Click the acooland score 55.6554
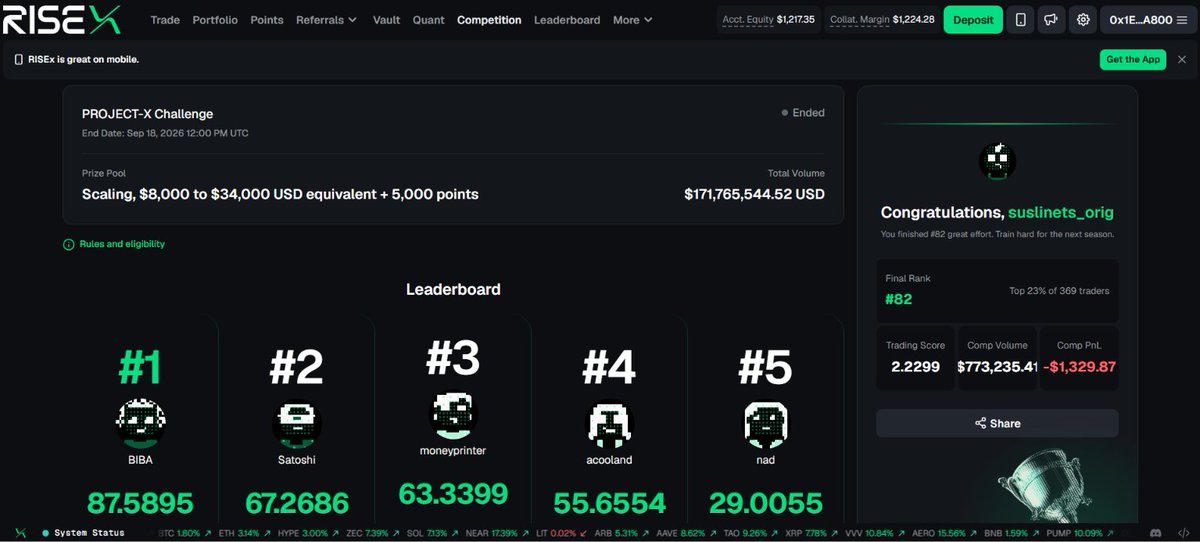The width and height of the screenshot is (1200, 542). click(x=609, y=502)
